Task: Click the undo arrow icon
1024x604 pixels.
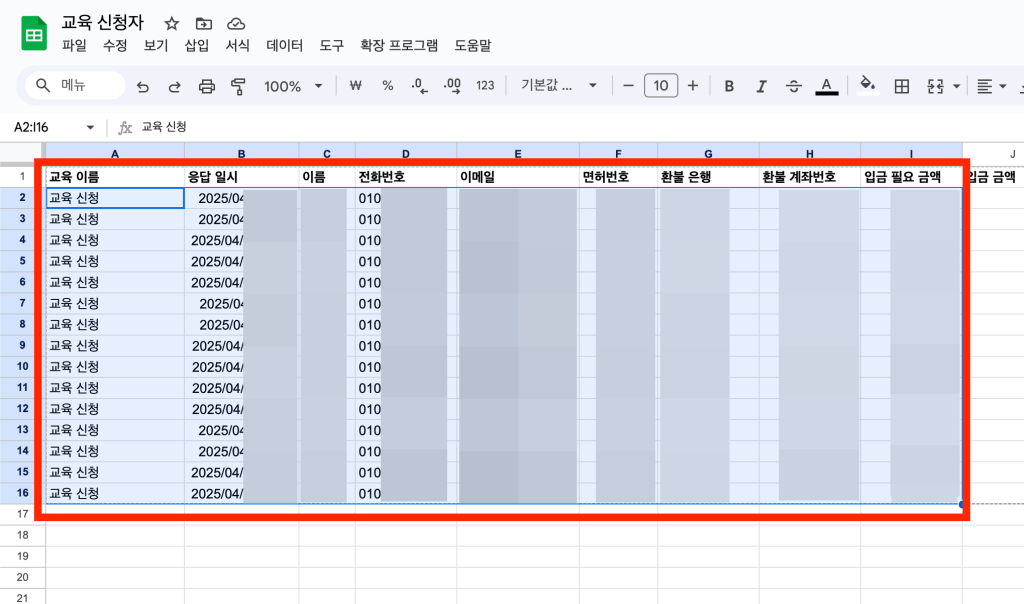Action: (x=143, y=86)
